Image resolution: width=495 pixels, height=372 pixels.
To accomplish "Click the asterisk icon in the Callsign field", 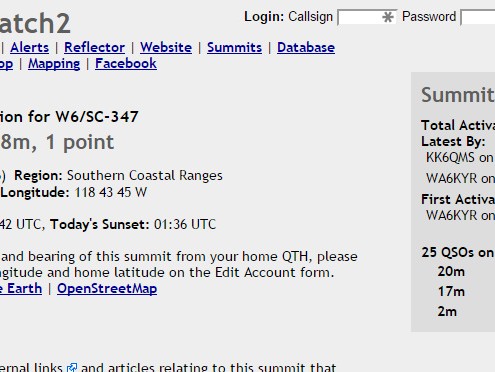I will point(388,17).
